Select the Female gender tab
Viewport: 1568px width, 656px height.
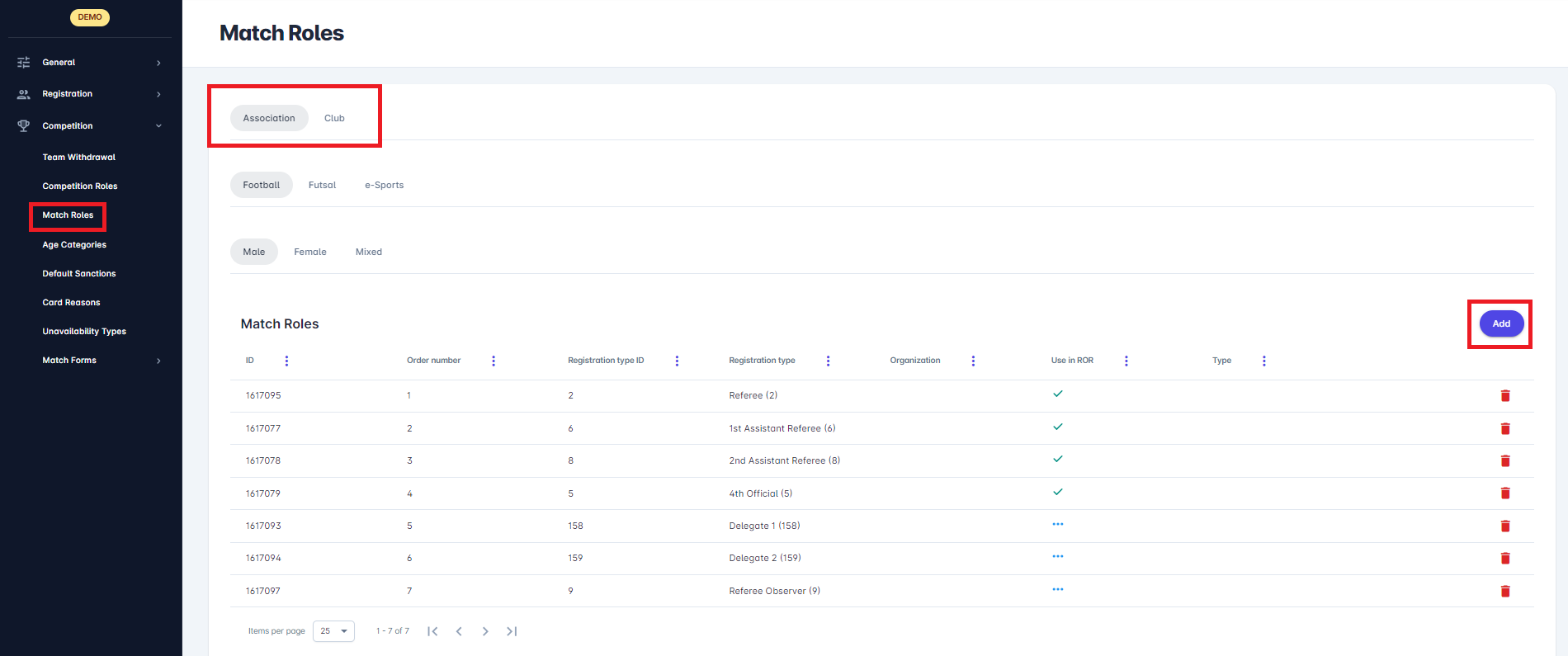pos(310,252)
